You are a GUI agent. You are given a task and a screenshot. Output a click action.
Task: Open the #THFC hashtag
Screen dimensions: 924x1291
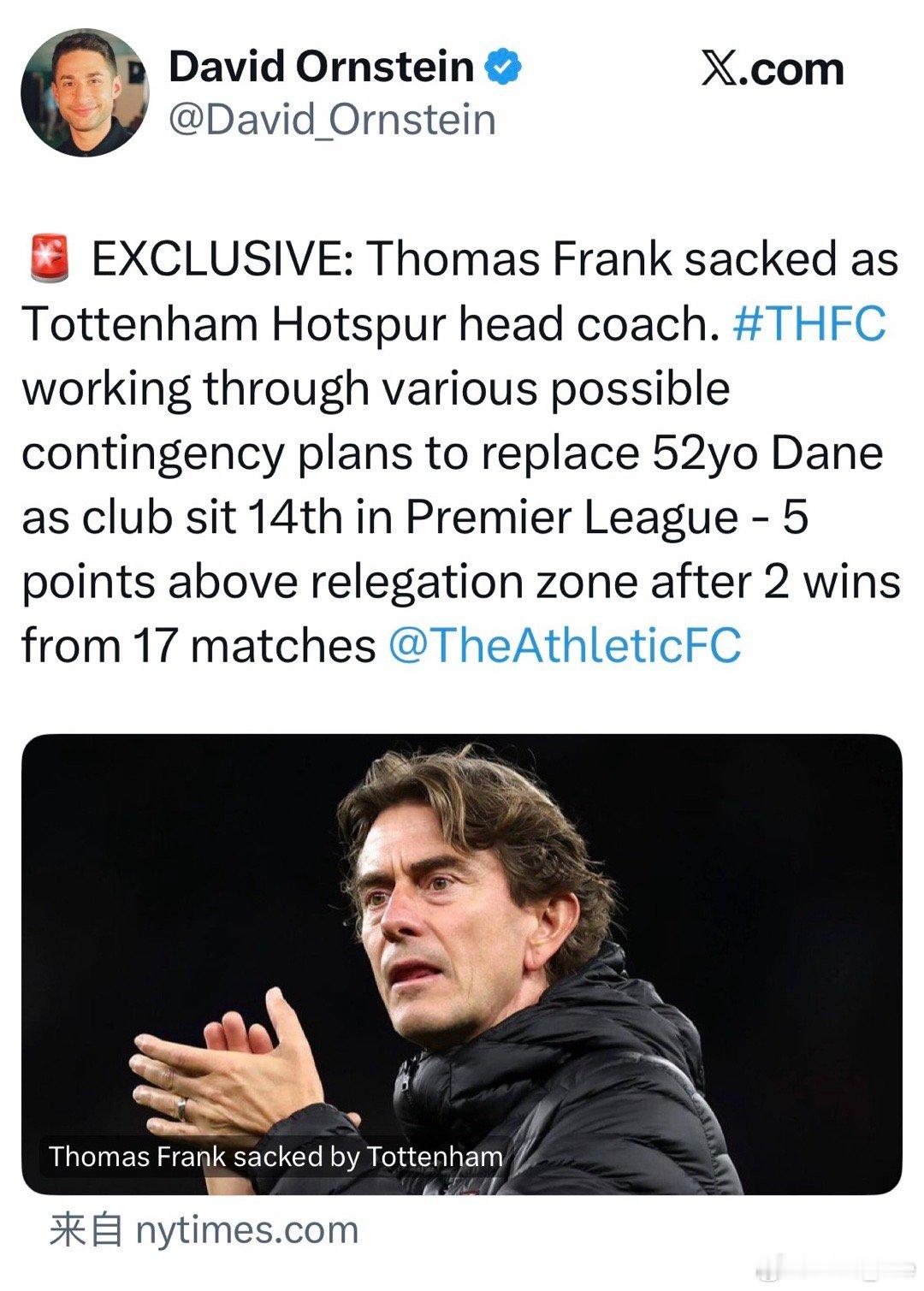click(x=809, y=324)
